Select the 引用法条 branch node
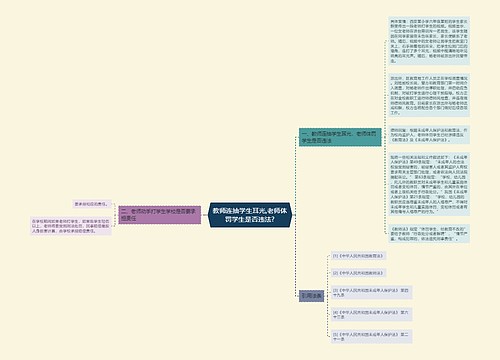 (x=311, y=296)
